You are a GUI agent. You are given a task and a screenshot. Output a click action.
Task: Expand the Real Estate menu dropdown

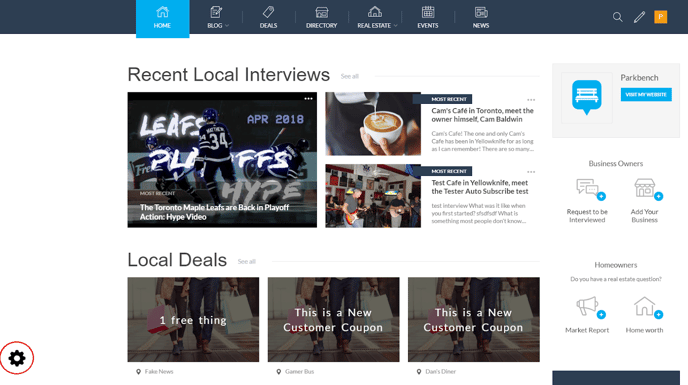click(376, 18)
